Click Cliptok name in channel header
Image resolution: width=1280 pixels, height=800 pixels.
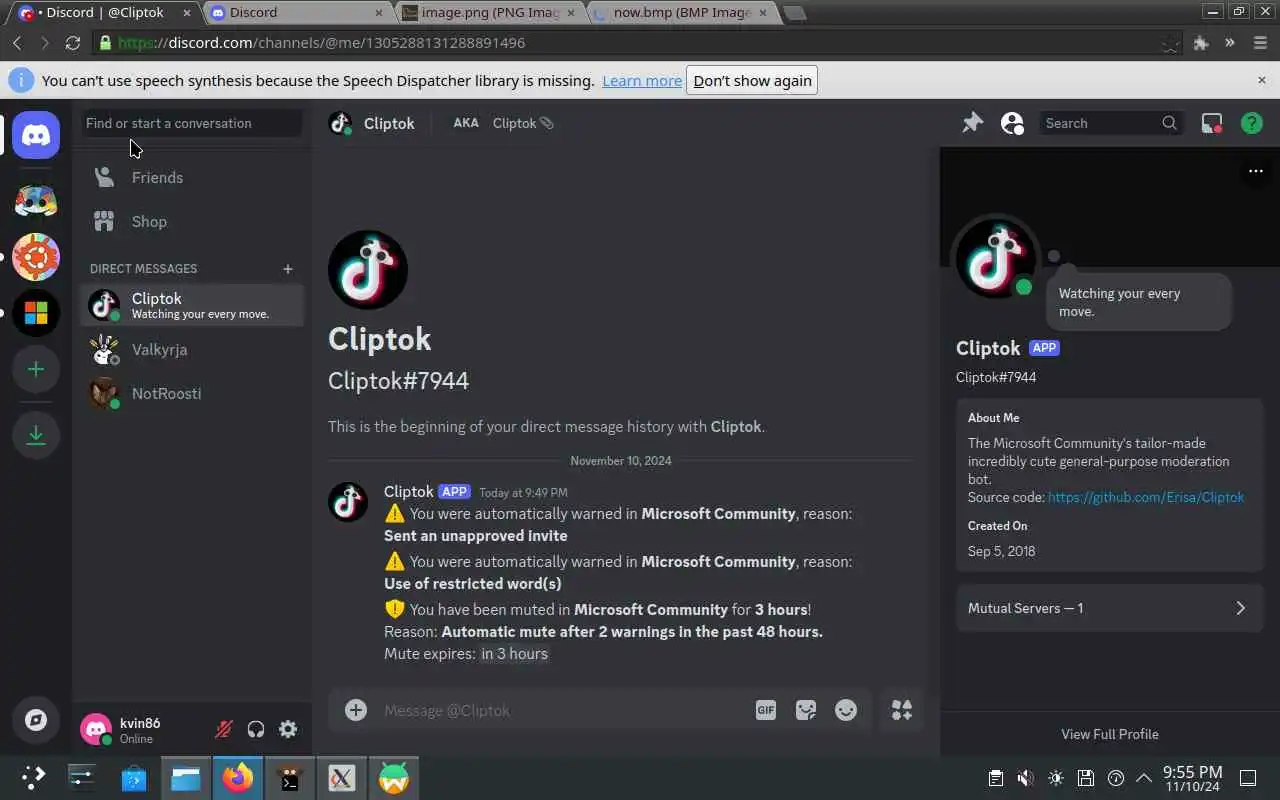coord(389,123)
